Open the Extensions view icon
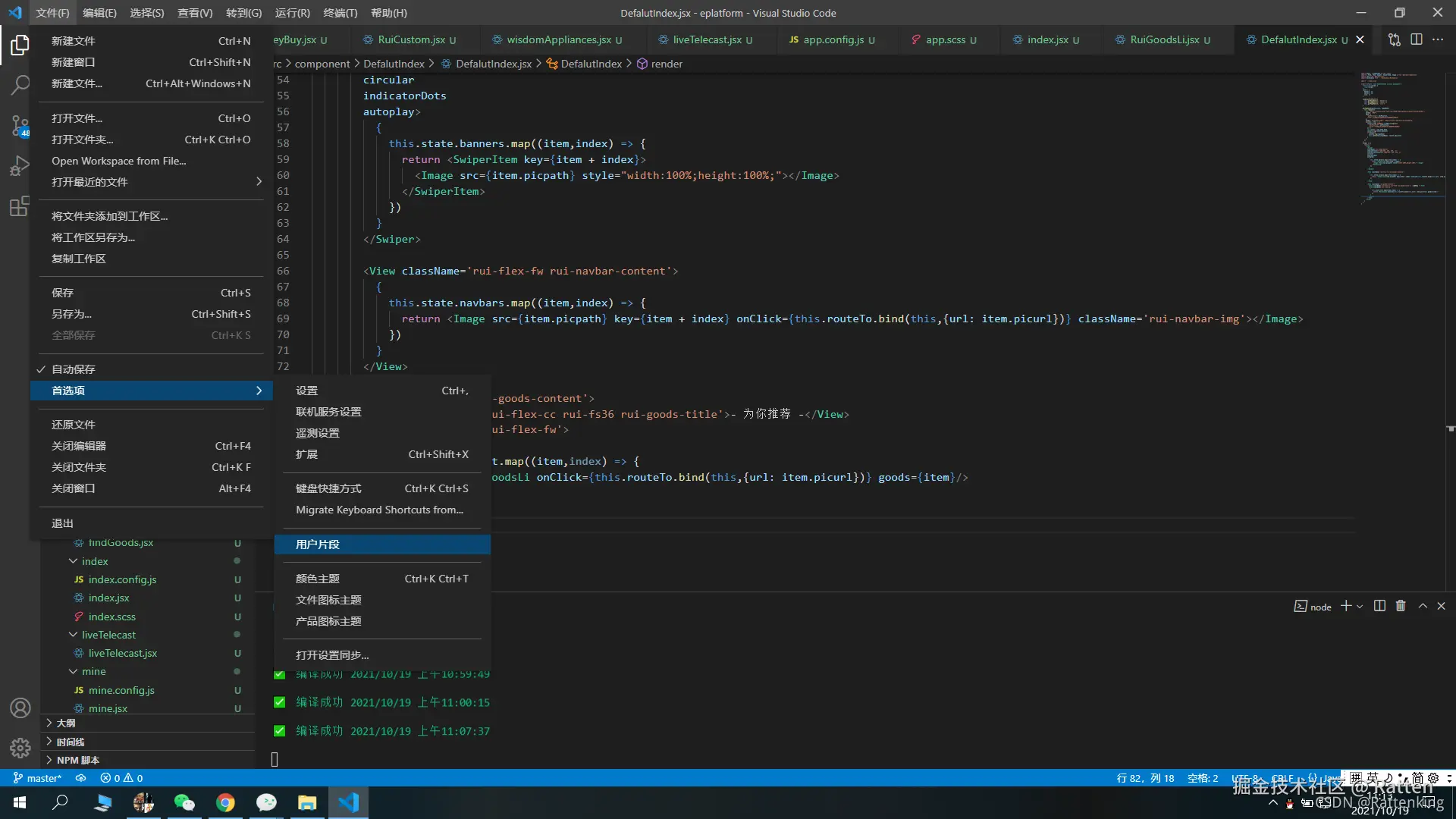 pos(20,206)
